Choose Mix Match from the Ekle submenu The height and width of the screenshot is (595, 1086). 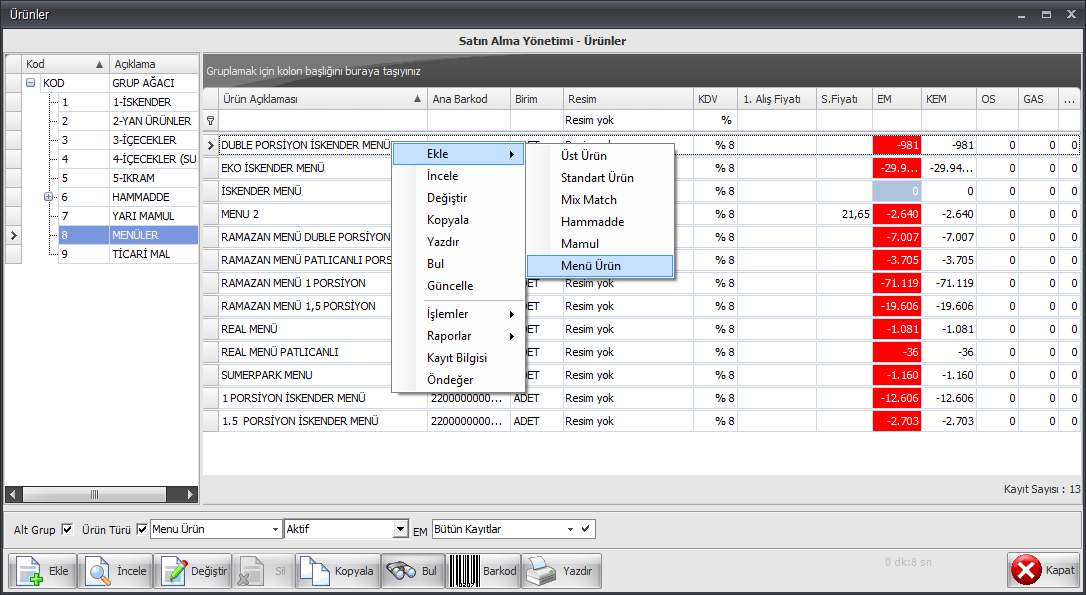(600, 200)
